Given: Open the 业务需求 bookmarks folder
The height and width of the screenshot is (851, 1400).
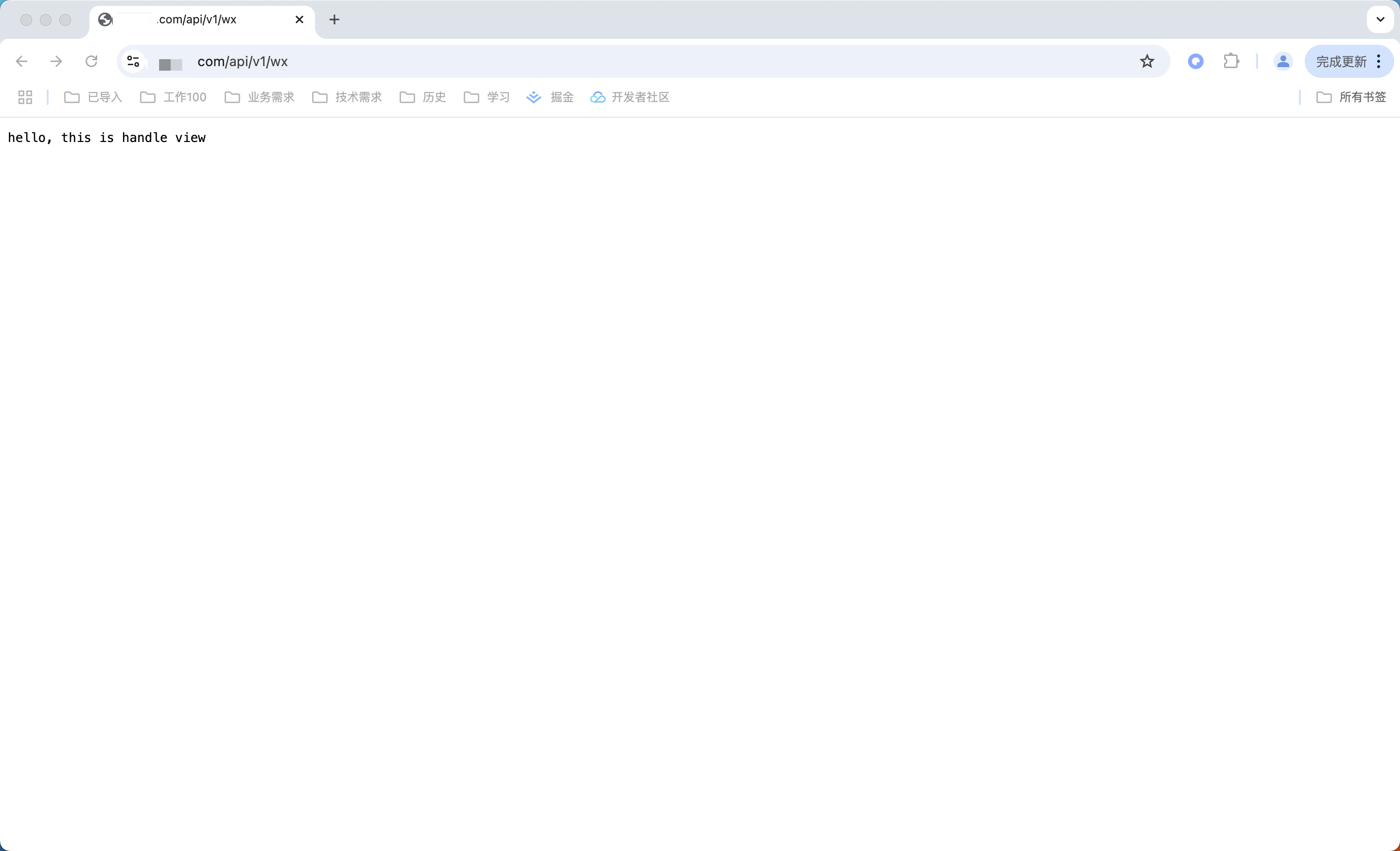Looking at the screenshot, I should (260, 97).
